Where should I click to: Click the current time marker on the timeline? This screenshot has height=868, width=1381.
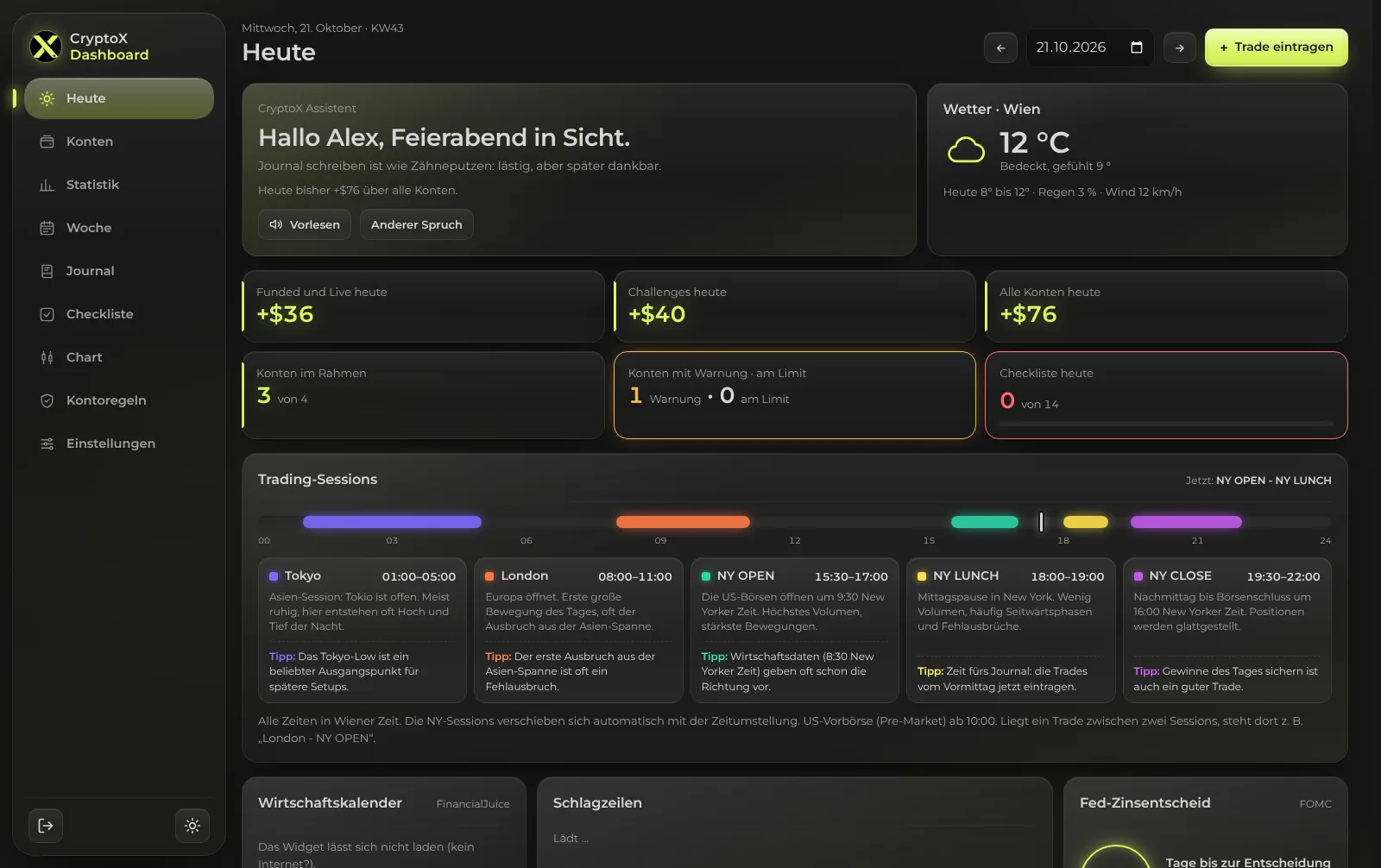point(1041,522)
